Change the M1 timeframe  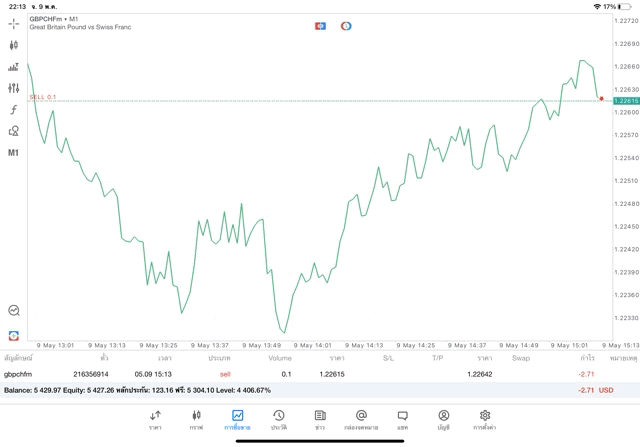click(x=13, y=153)
